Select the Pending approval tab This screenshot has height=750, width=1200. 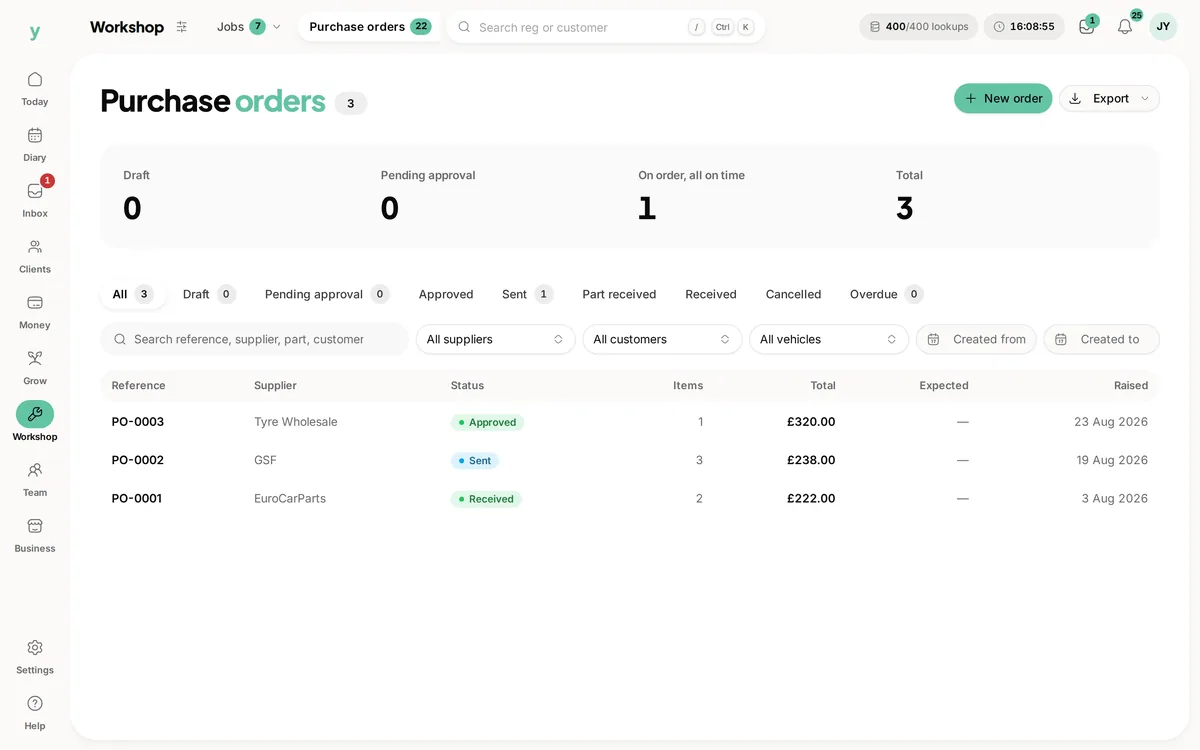[x=326, y=294]
